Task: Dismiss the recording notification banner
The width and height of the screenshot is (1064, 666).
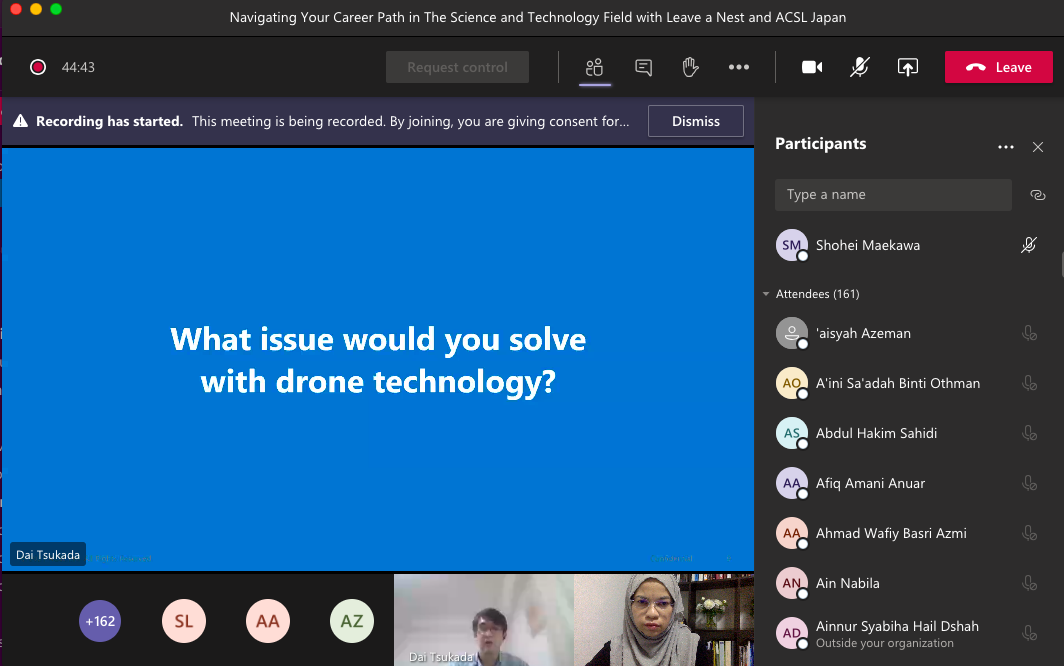Action: point(695,121)
